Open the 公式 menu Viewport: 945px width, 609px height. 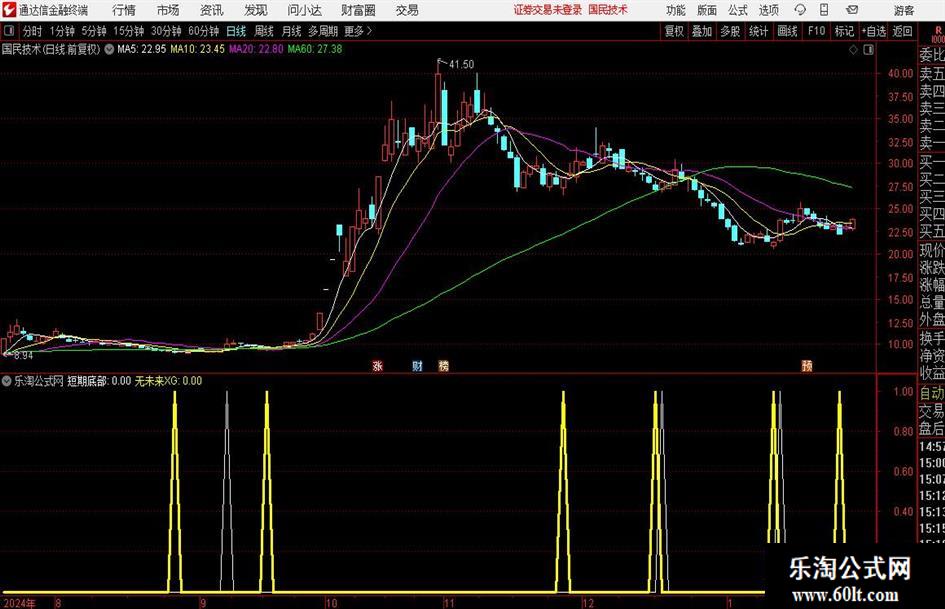coord(738,10)
